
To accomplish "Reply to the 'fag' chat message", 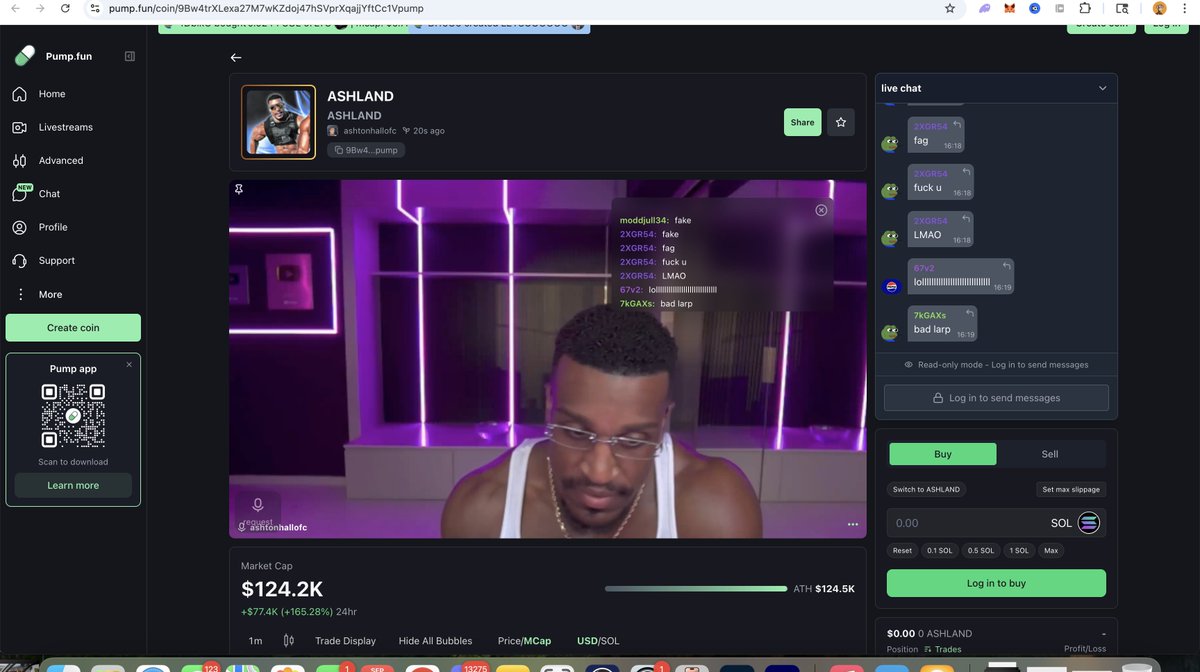I will click(957, 125).
